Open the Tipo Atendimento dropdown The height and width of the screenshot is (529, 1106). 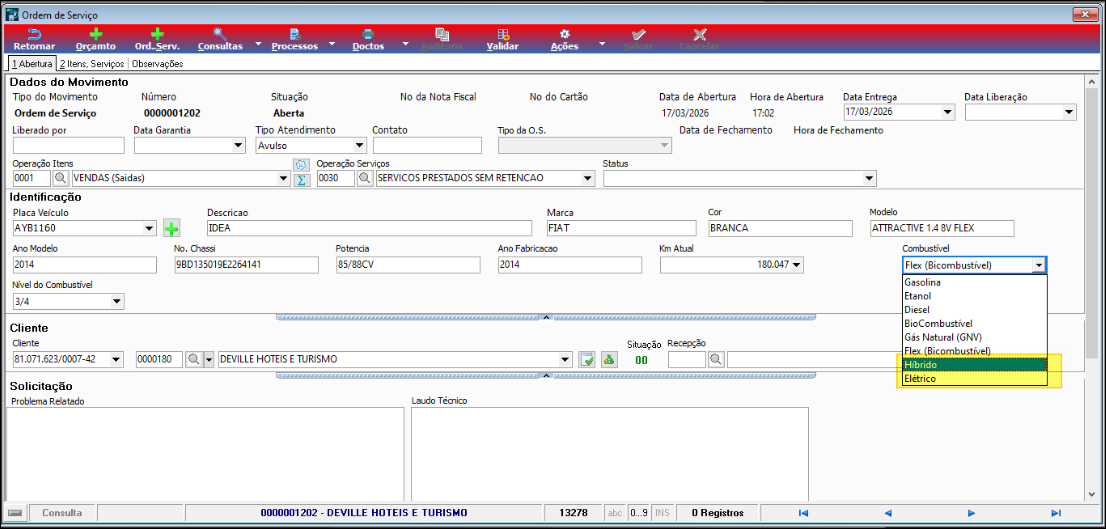[x=359, y=145]
